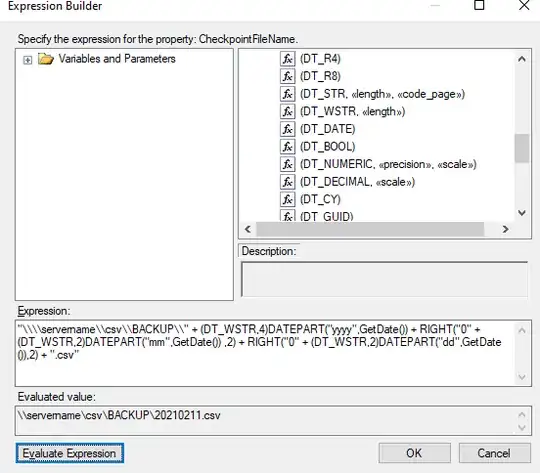Click the fx icon beside (DT_BOOL)

point(287,147)
